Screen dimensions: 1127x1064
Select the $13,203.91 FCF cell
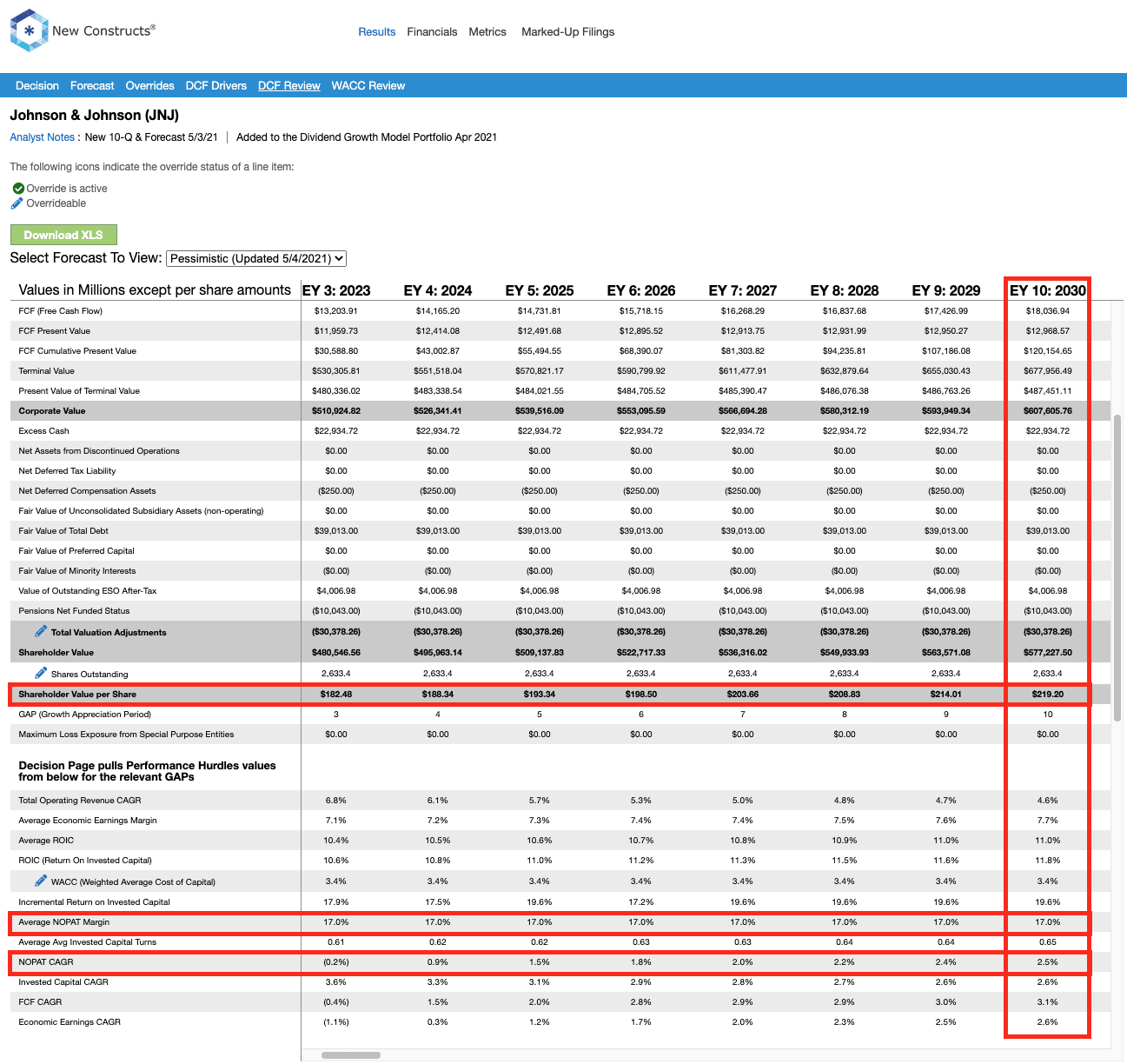pyautogui.click(x=336, y=310)
